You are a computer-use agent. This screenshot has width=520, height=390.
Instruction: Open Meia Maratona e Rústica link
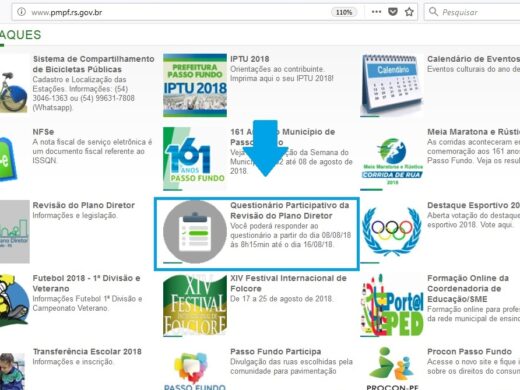(473, 132)
